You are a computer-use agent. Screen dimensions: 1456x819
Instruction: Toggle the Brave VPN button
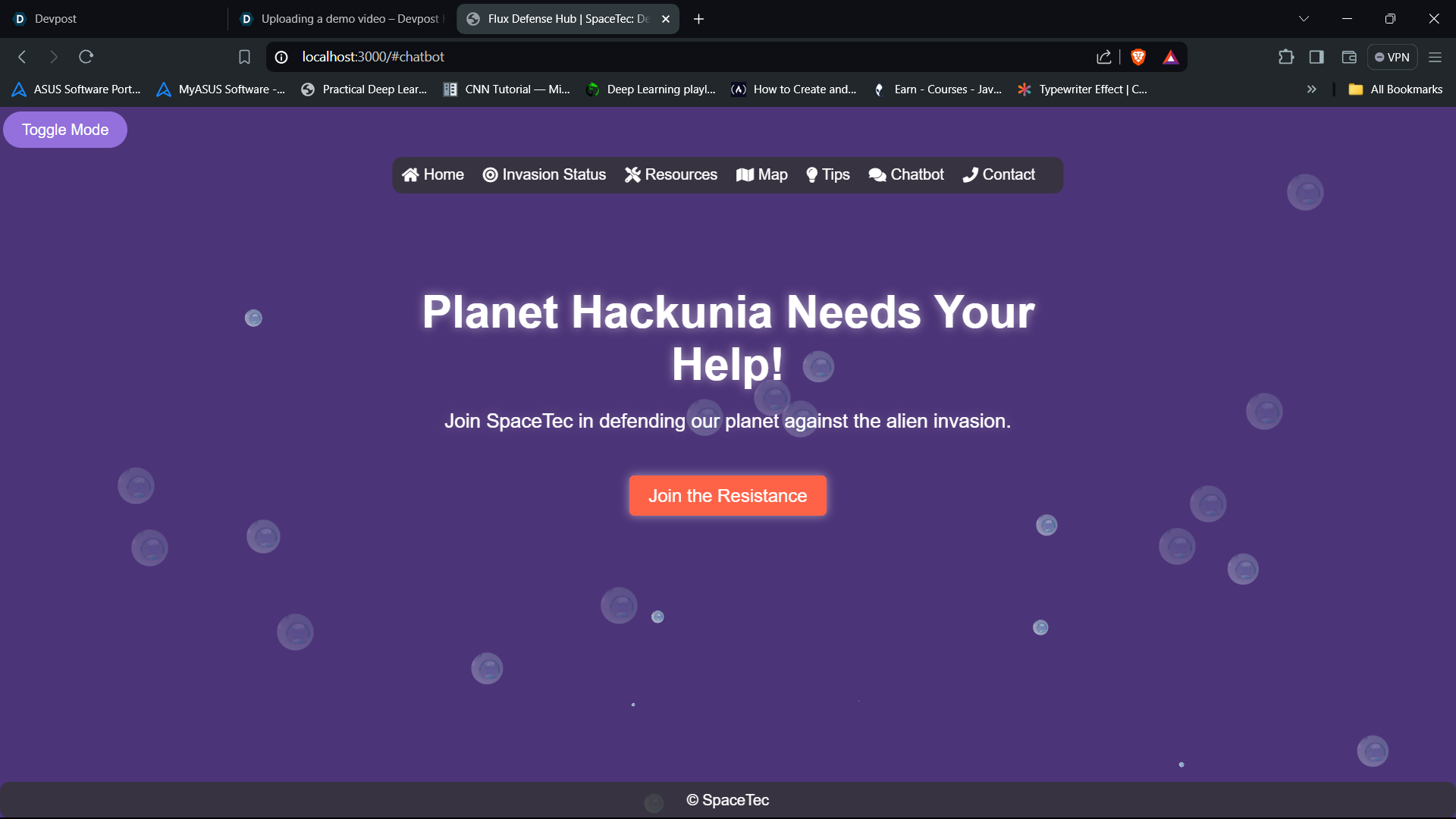point(1392,57)
